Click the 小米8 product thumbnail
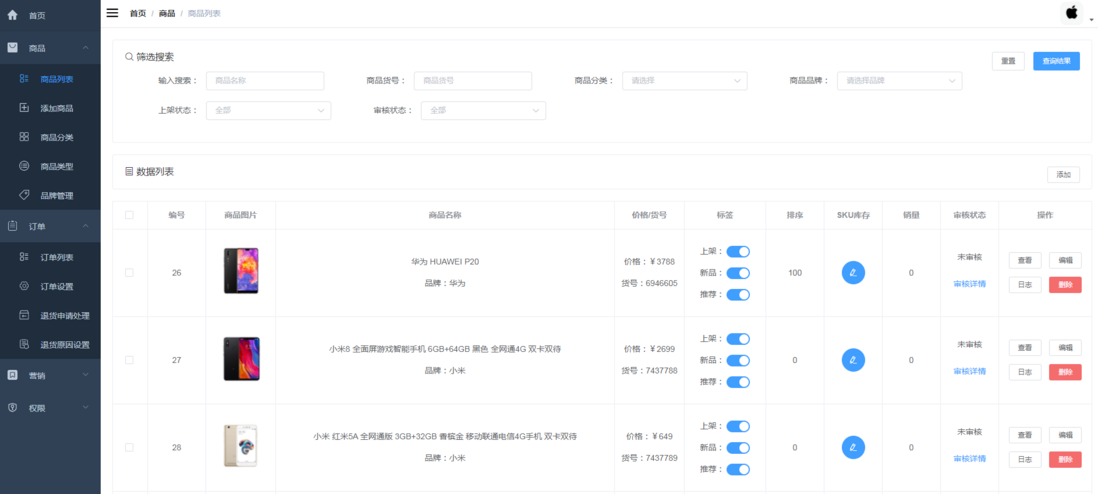 [x=241, y=359]
